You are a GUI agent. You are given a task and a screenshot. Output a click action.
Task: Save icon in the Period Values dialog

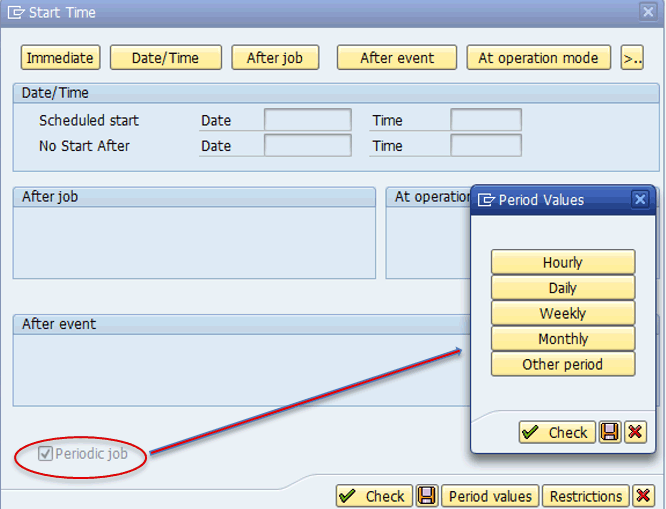point(610,432)
